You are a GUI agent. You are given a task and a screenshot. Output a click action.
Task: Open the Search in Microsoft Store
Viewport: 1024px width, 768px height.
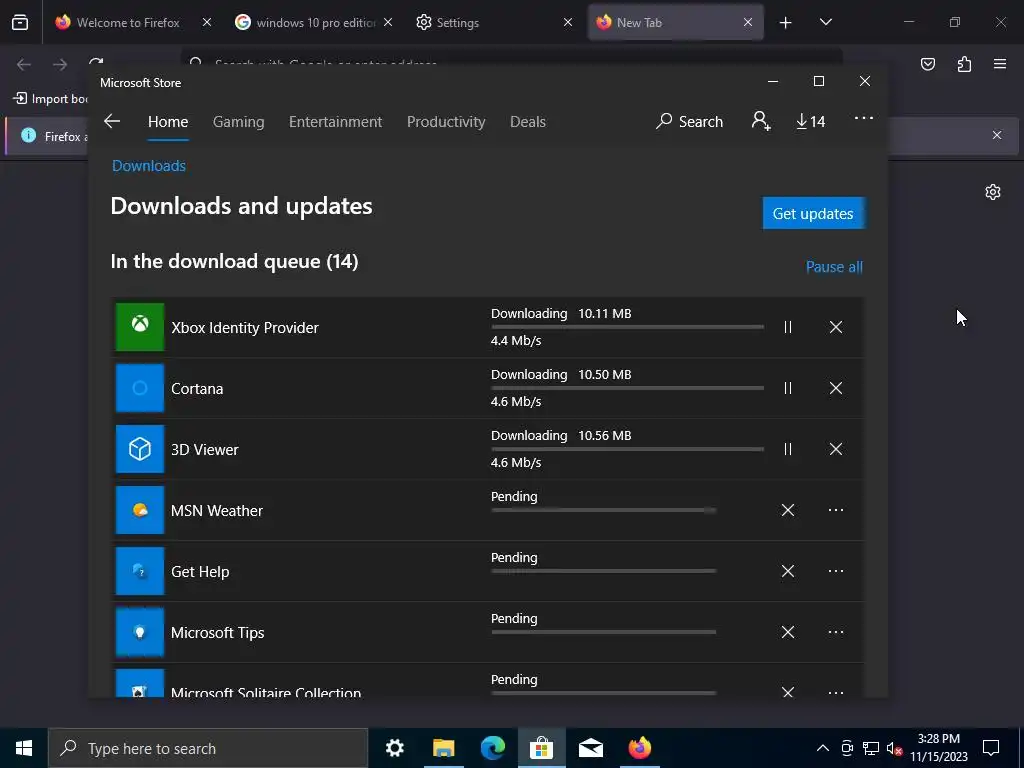[x=689, y=121]
